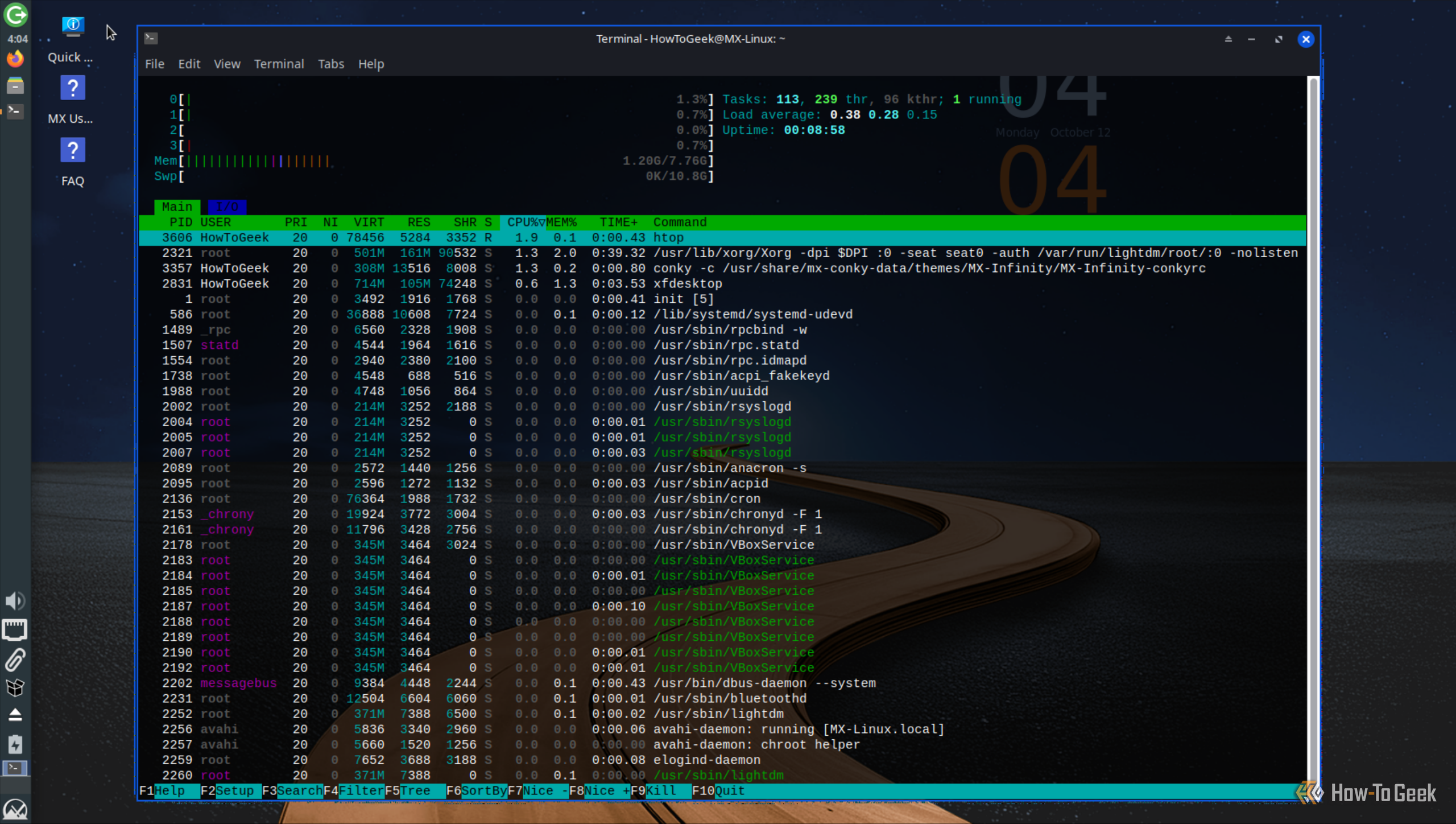Switch to the htop Main tab
The width and height of the screenshot is (1456, 824).
pyautogui.click(x=177, y=207)
